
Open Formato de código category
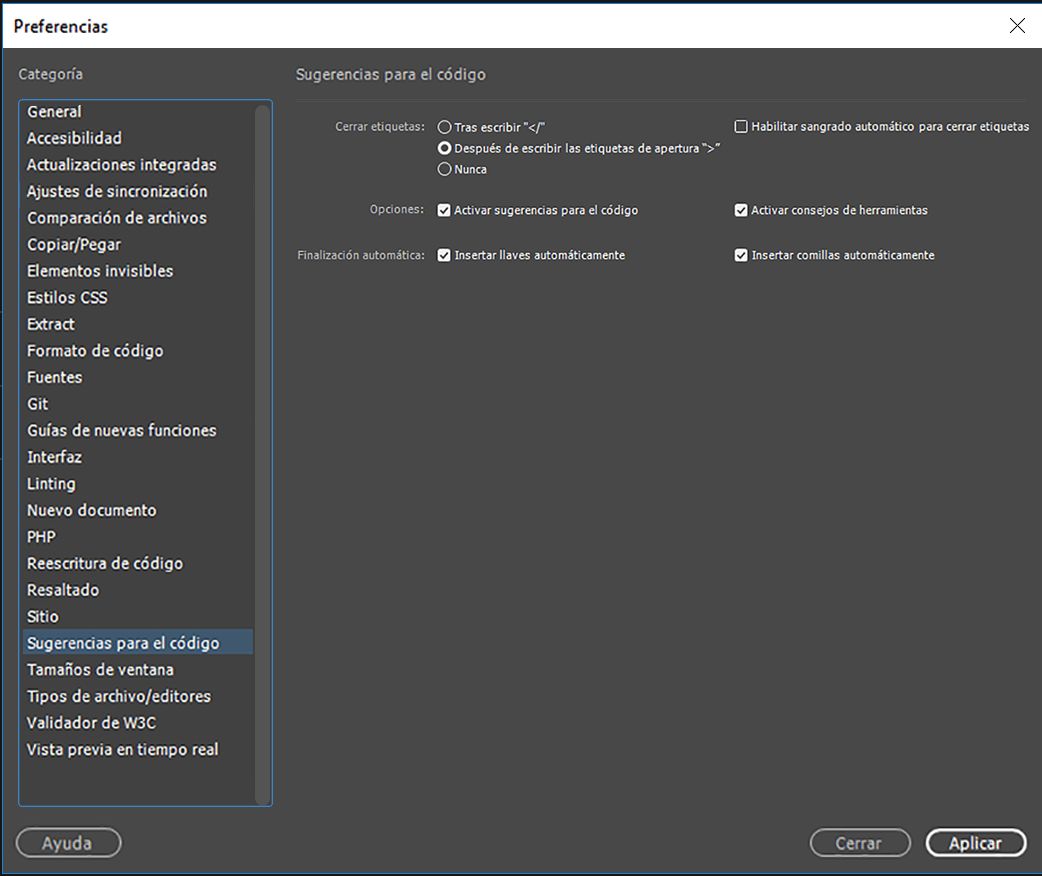click(x=95, y=351)
